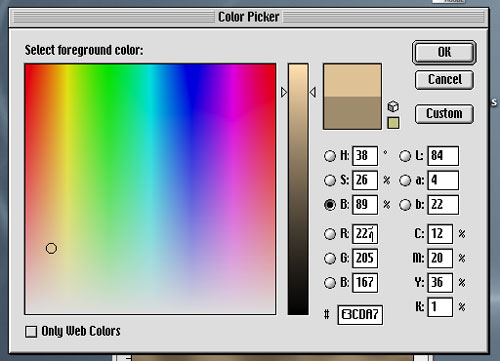Click the red value input field

click(x=365, y=234)
